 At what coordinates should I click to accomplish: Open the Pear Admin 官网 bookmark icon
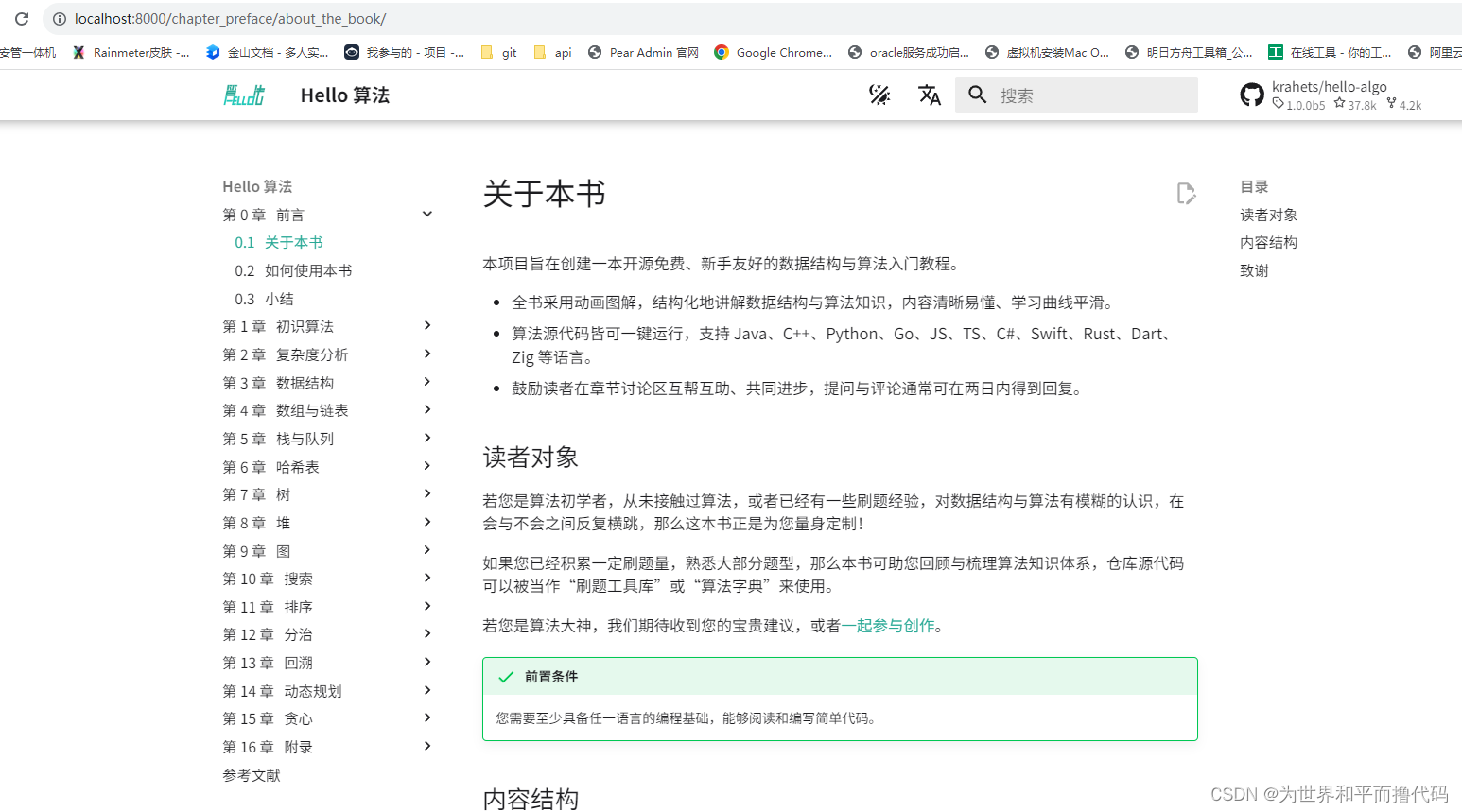[x=595, y=52]
